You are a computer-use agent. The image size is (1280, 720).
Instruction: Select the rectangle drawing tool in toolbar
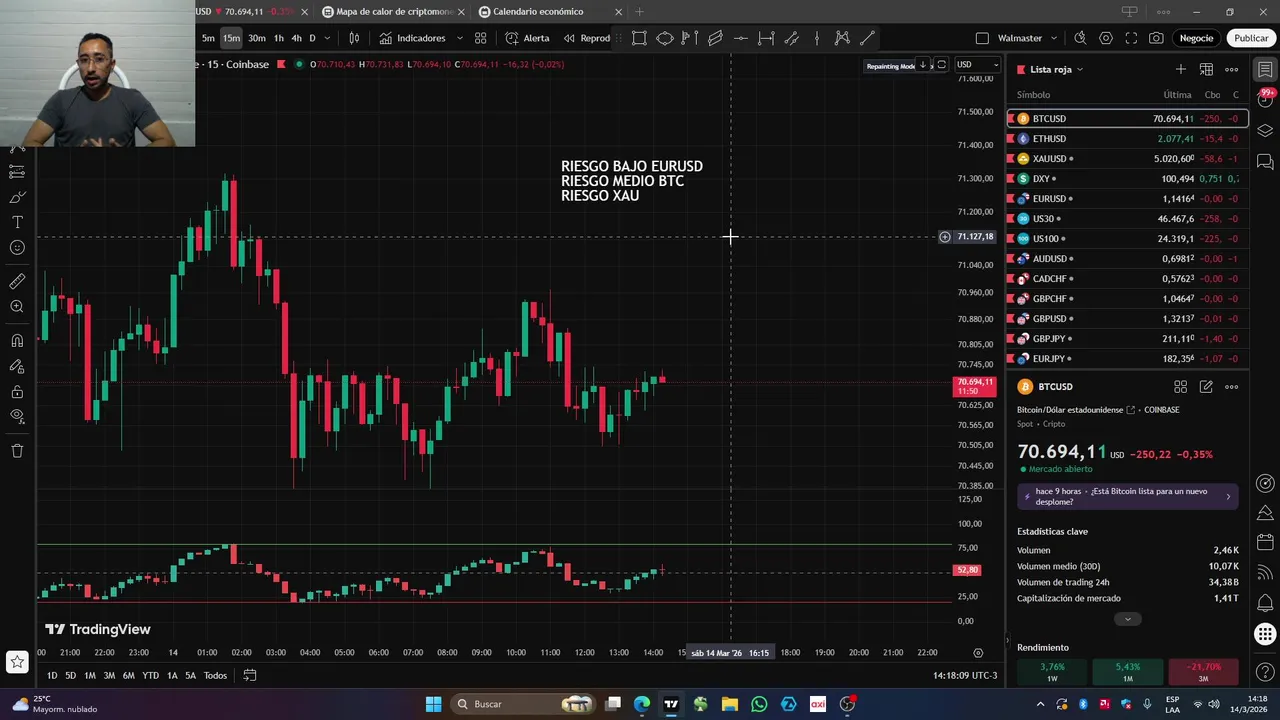point(639,38)
